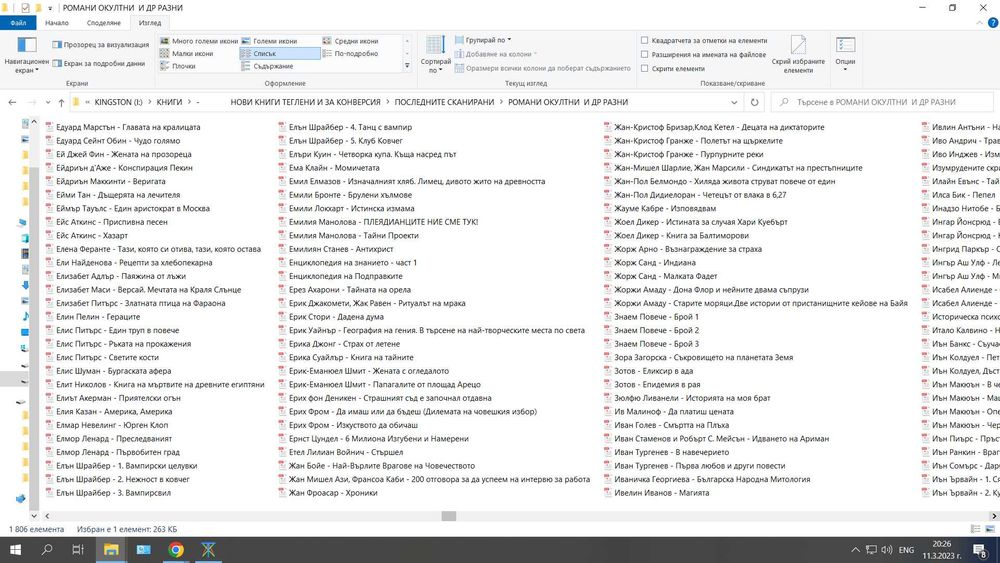Open Windows Start menu

click(15, 550)
